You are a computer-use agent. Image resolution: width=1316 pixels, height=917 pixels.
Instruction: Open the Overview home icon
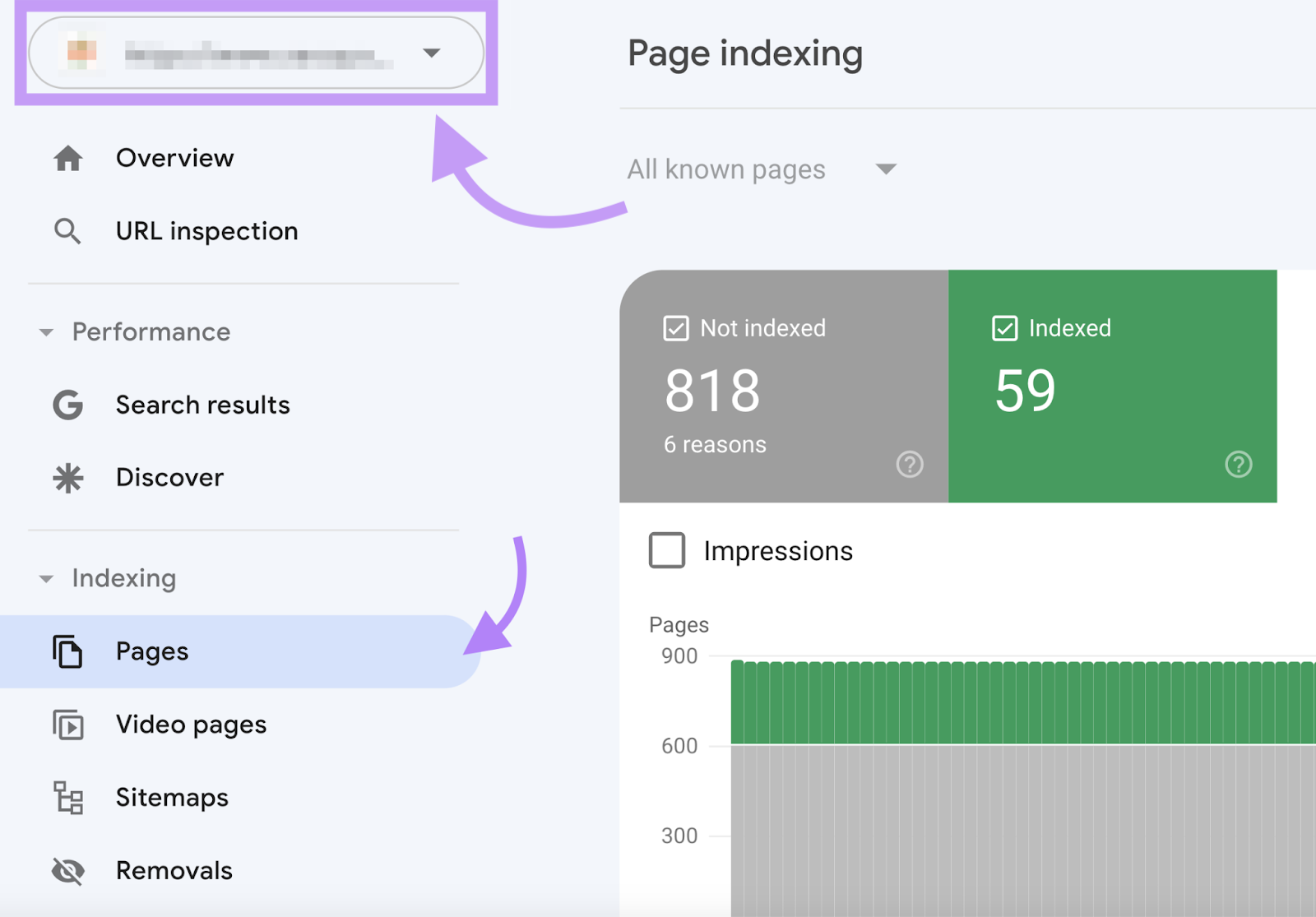(69, 158)
